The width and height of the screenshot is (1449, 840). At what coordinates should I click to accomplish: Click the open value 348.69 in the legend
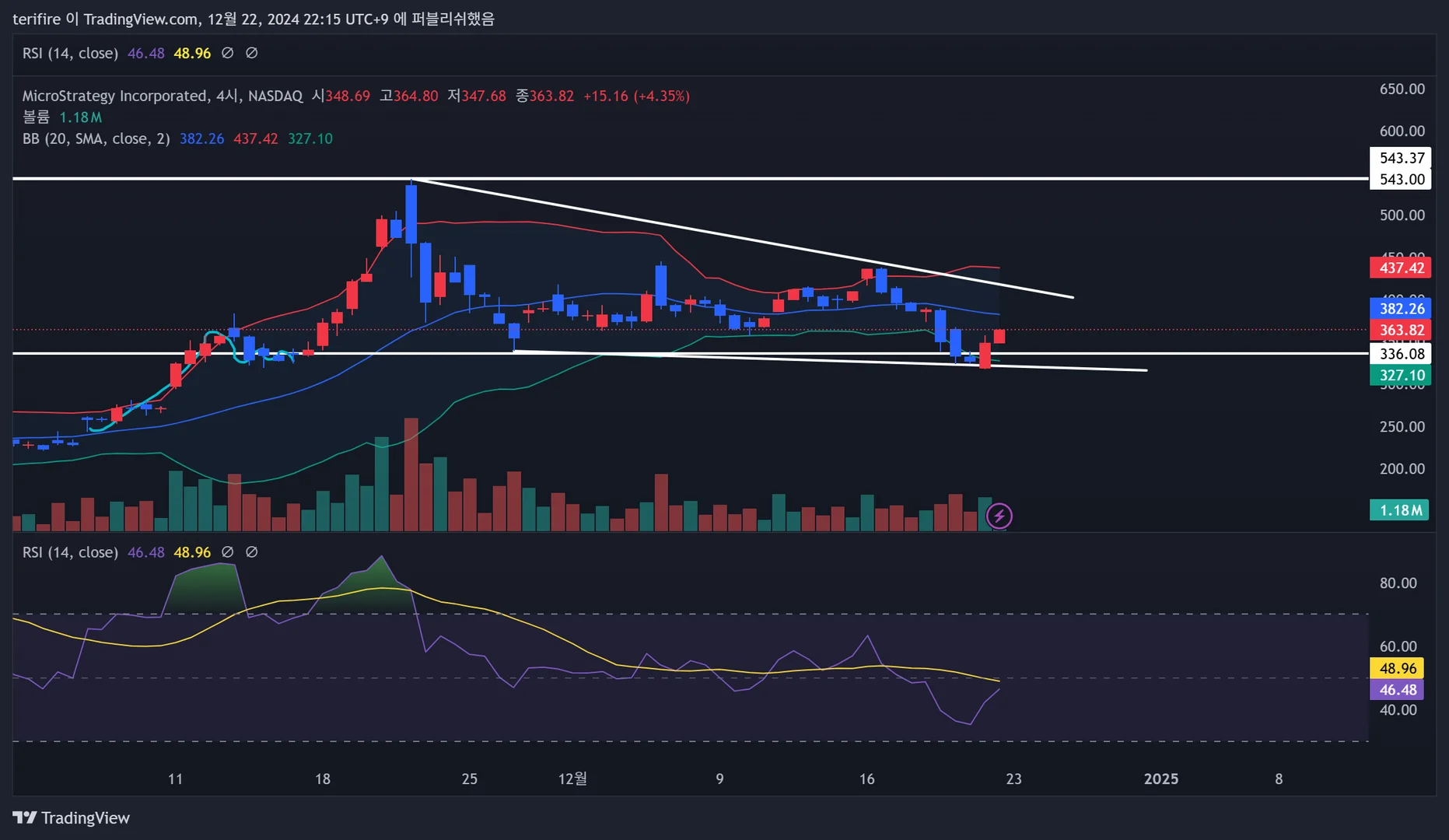pos(348,96)
